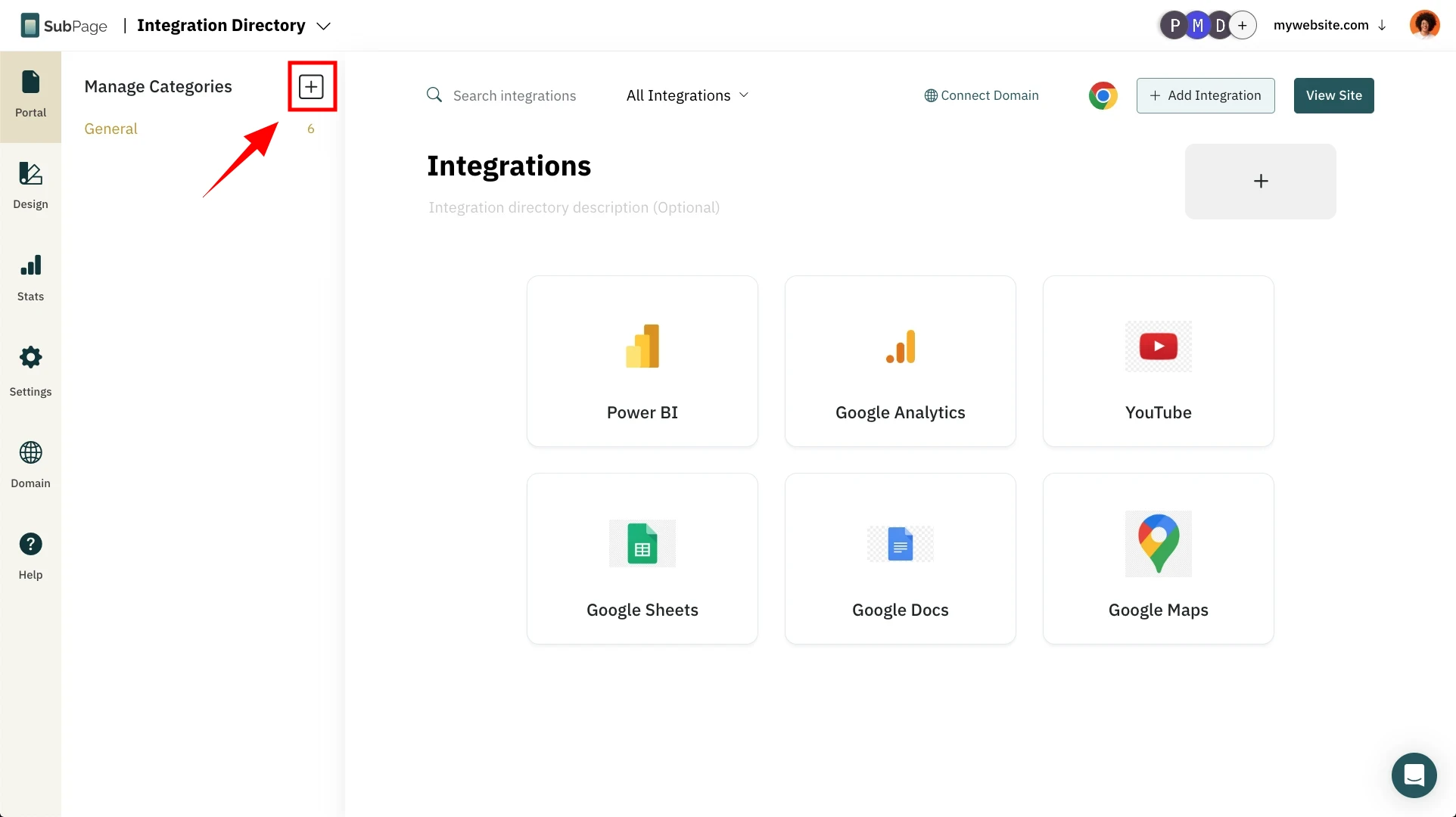Click the Manage Categories heading
The image size is (1456, 817).
click(158, 86)
